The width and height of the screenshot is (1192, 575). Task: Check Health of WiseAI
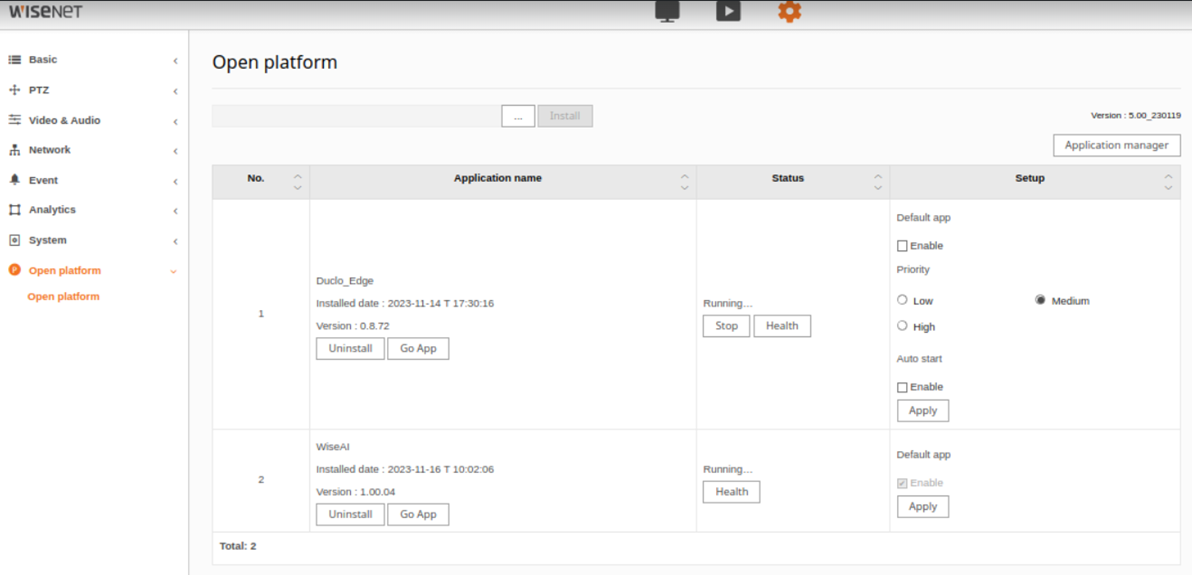tap(731, 492)
